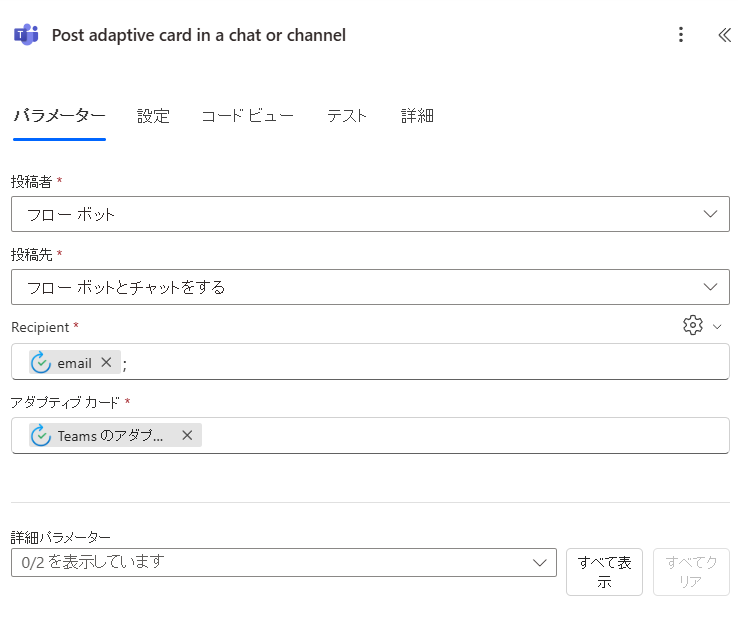
Task: Click the アダプティブ カード label
Action: click(x=65, y=403)
